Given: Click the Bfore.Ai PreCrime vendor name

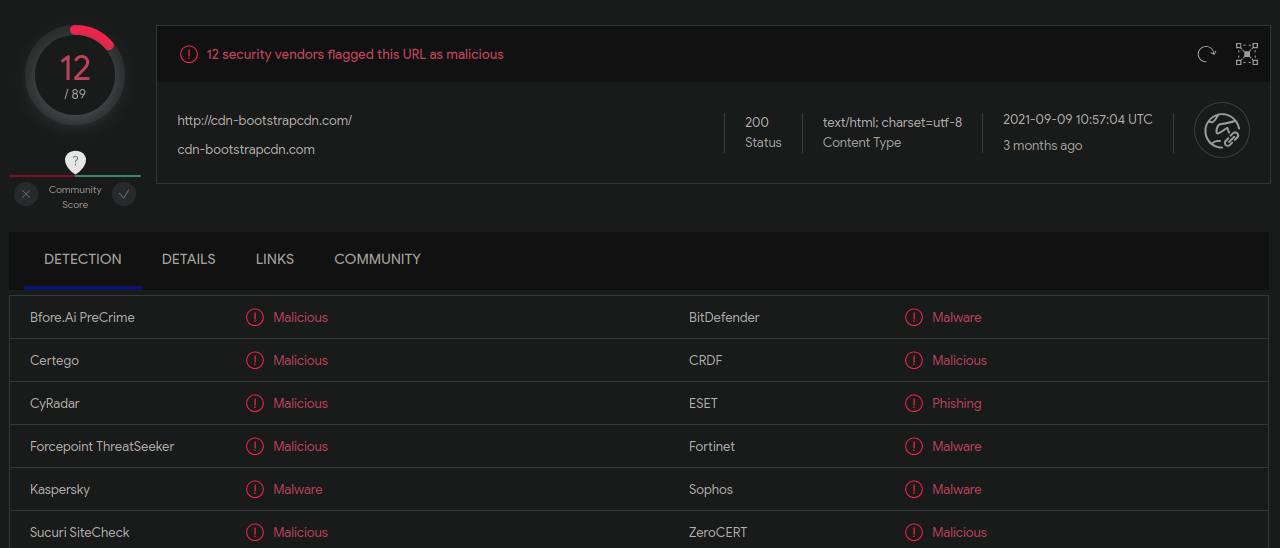Looking at the screenshot, I should pos(82,317).
